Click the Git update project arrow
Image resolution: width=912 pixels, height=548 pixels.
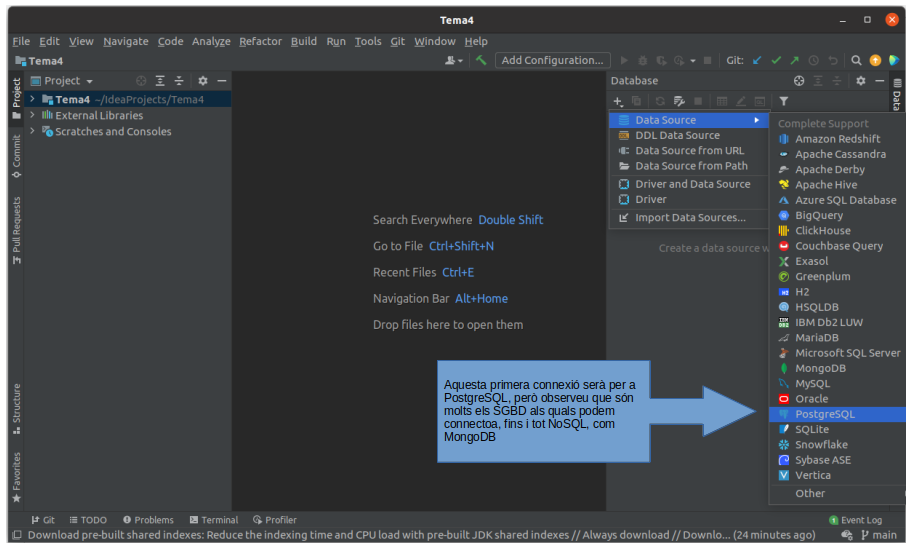[x=757, y=60]
